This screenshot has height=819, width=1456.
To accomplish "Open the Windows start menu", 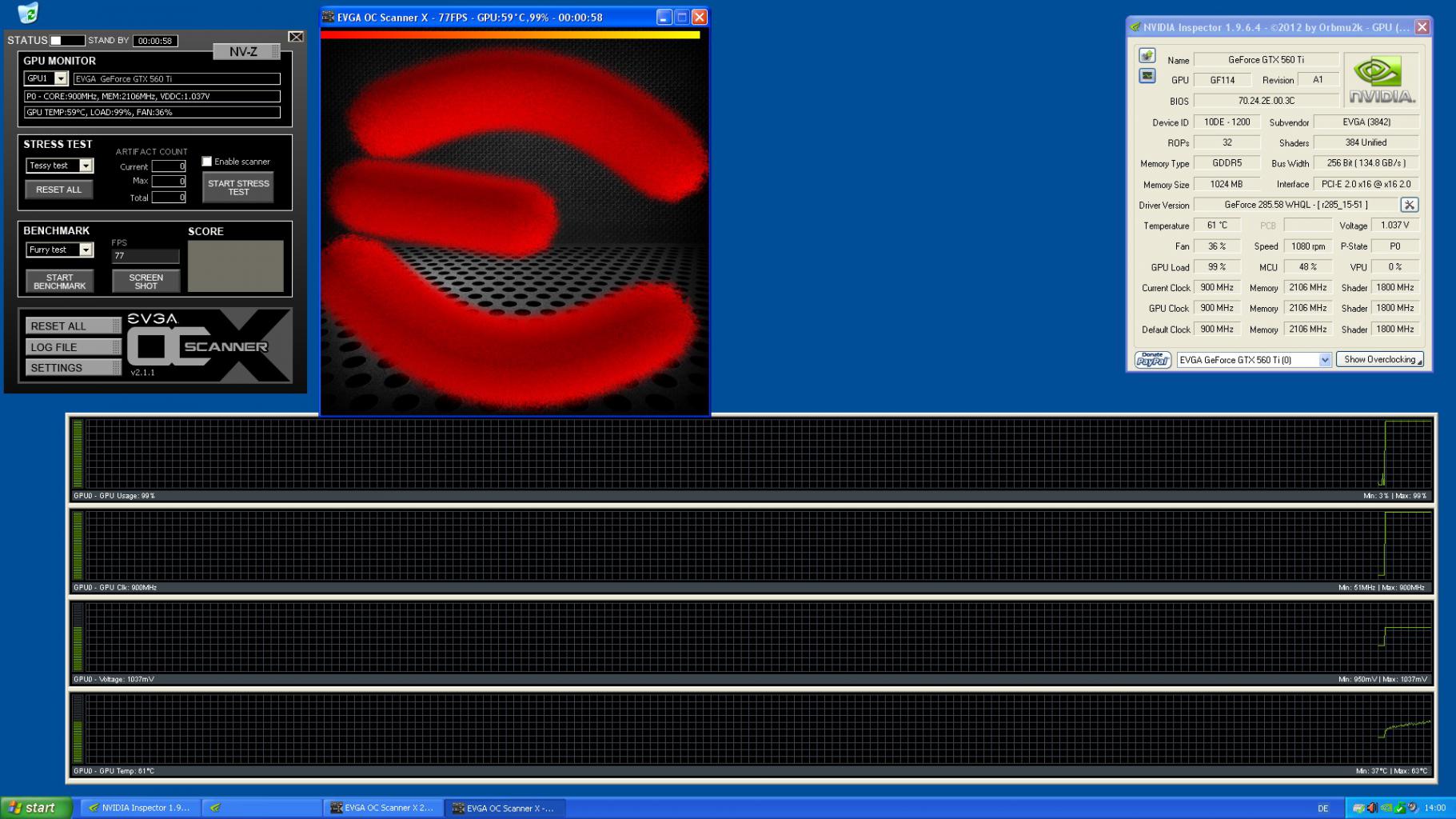I will click(37, 808).
